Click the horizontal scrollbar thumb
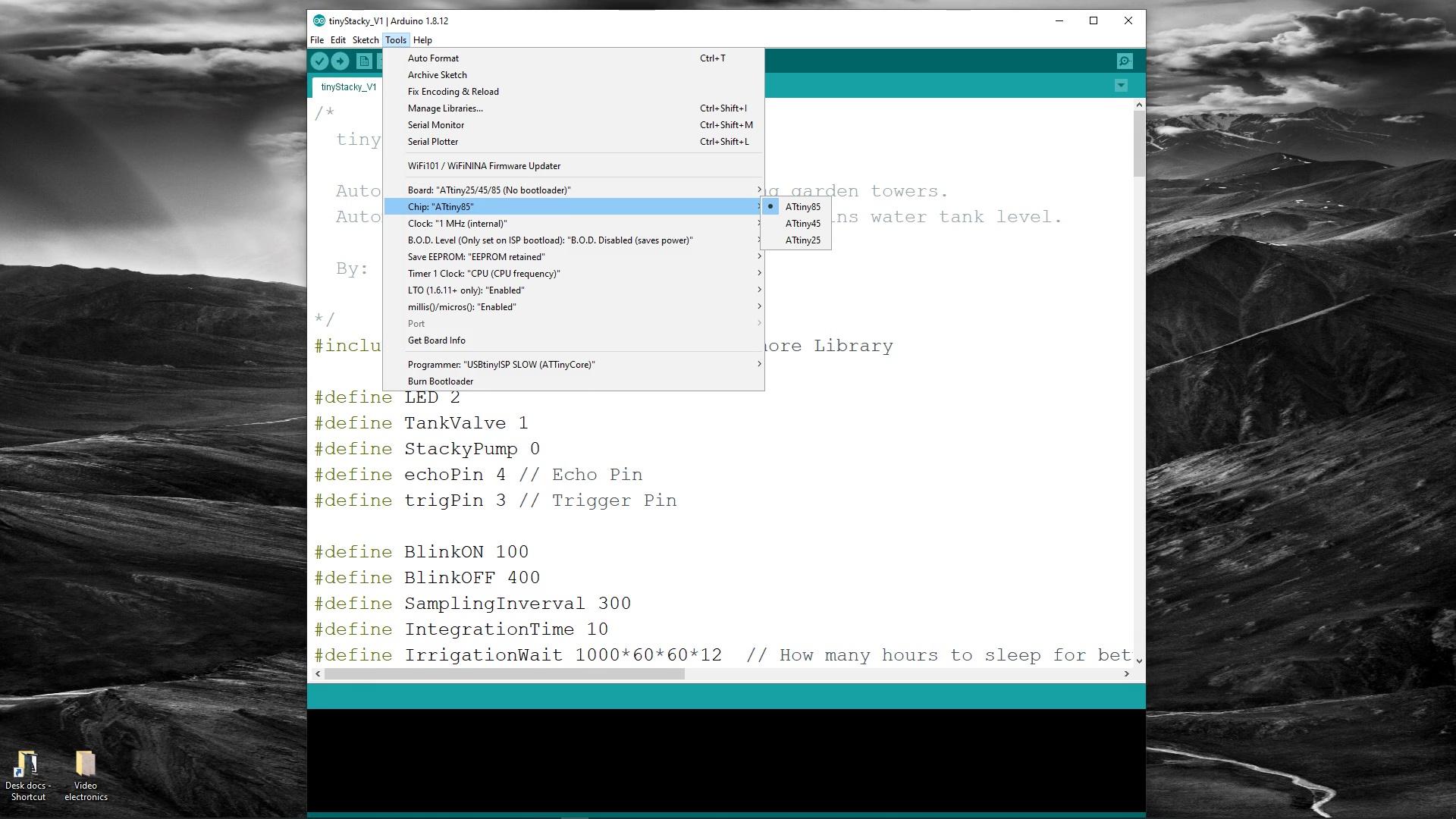This screenshot has width=1456, height=819. click(x=504, y=674)
